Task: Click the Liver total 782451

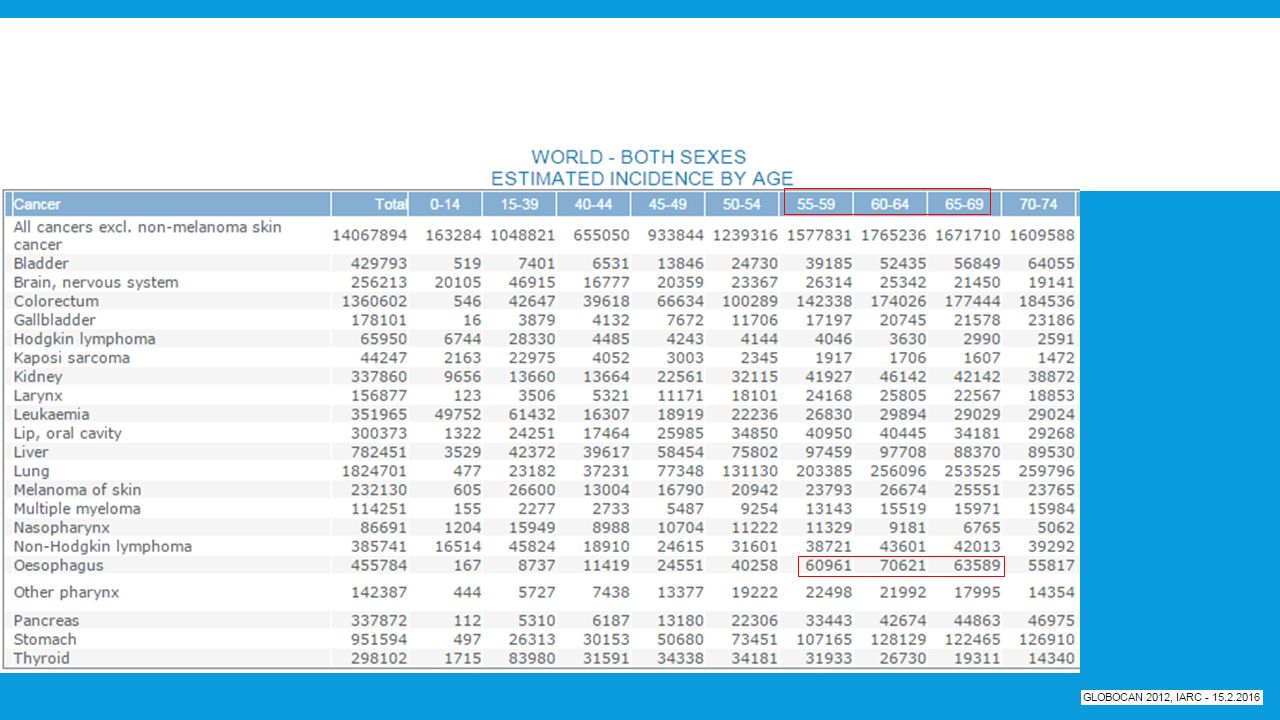Action: point(379,452)
